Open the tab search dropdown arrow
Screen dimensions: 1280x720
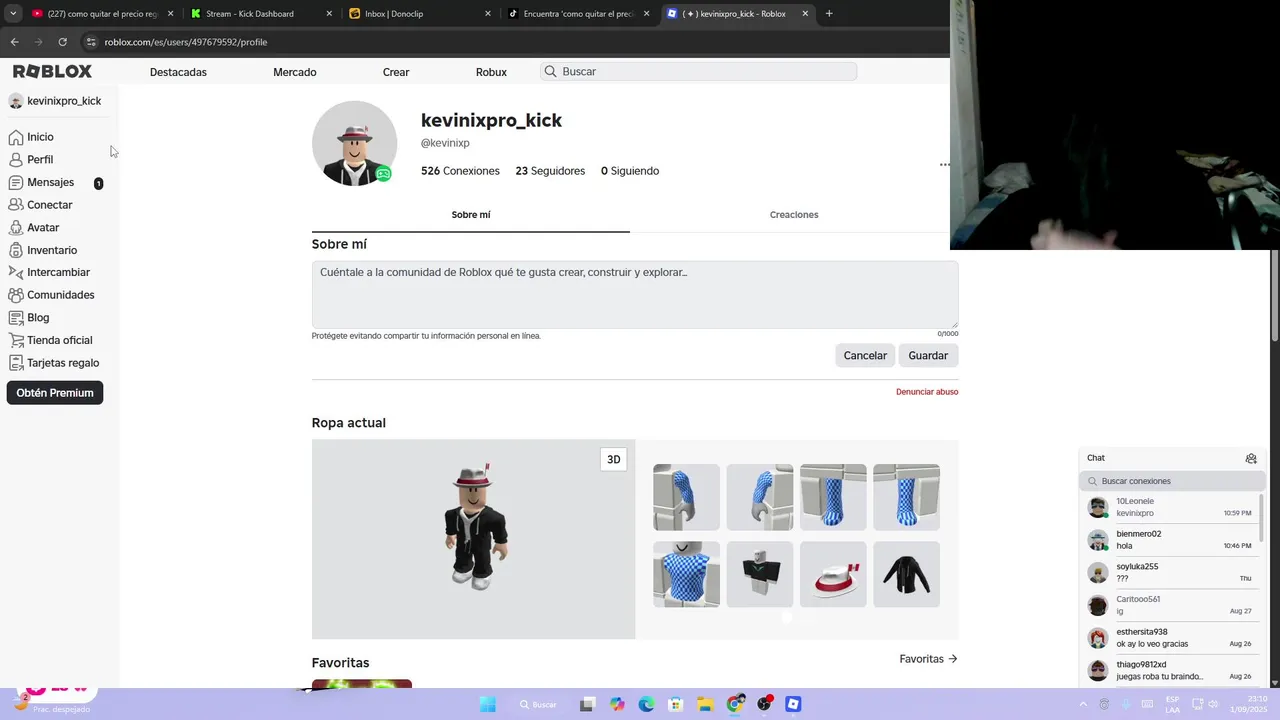pos(13,14)
